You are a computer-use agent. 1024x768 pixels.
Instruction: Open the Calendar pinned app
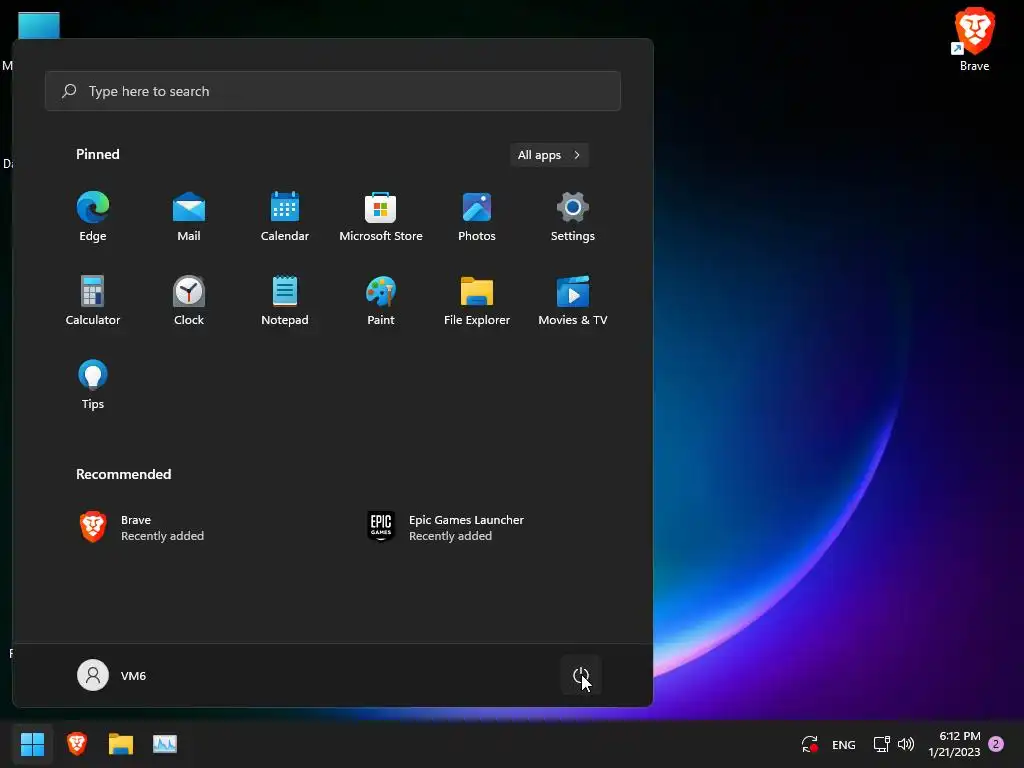pyautogui.click(x=285, y=217)
